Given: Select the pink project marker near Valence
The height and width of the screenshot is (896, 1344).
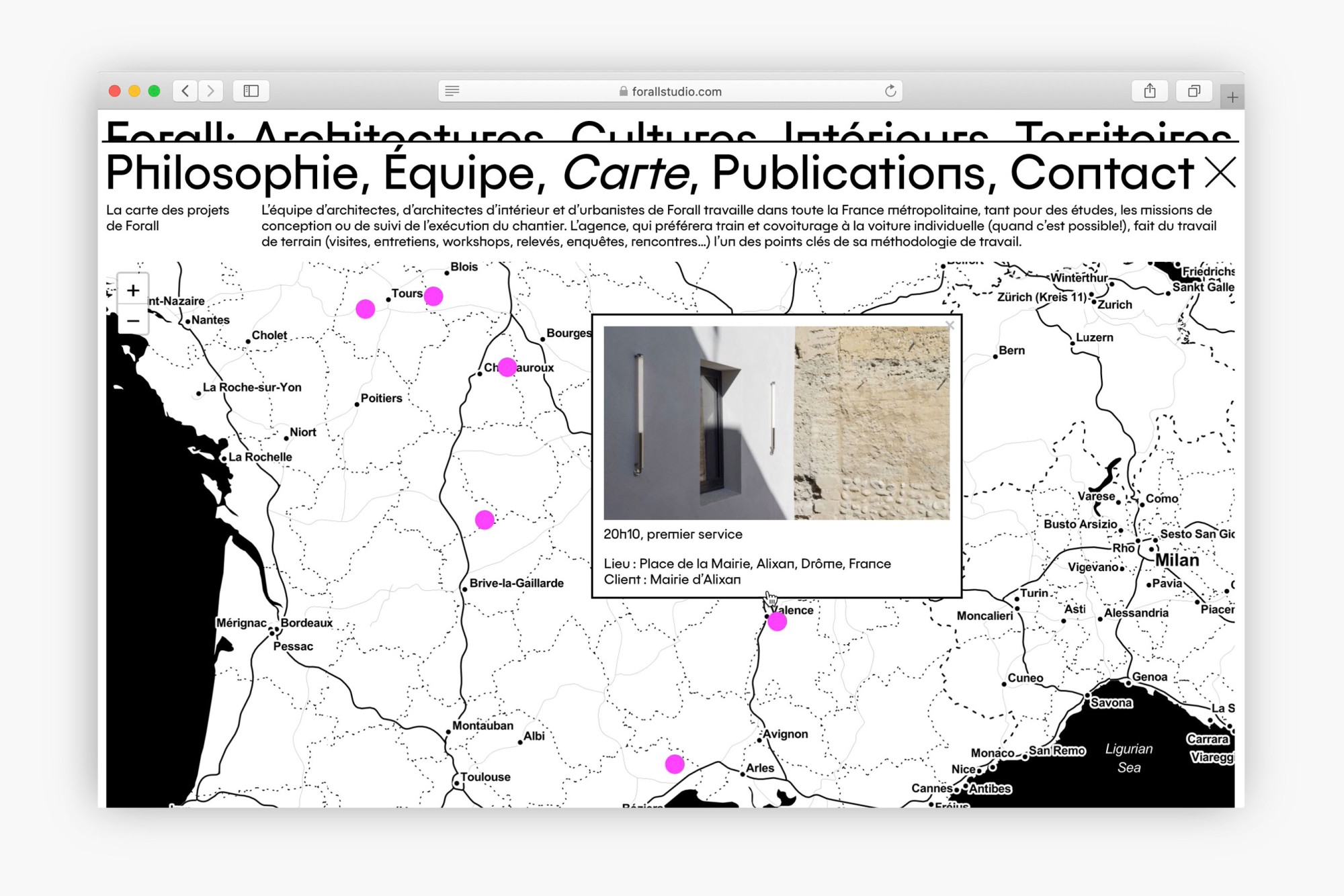Looking at the screenshot, I should 777,622.
